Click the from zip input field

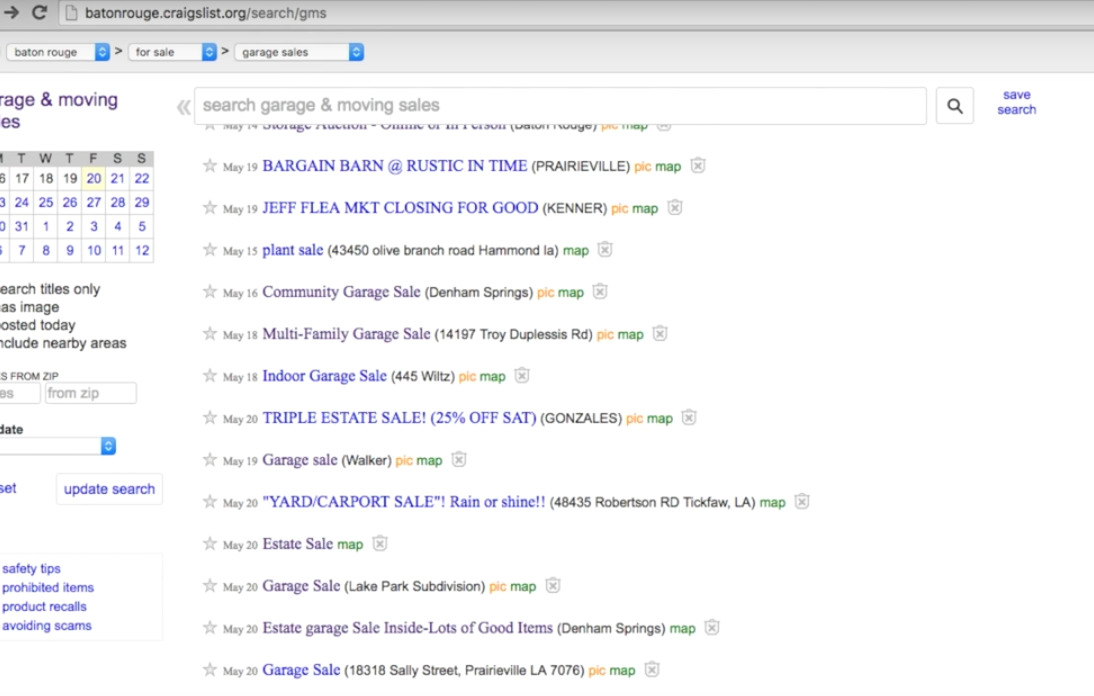click(91, 393)
